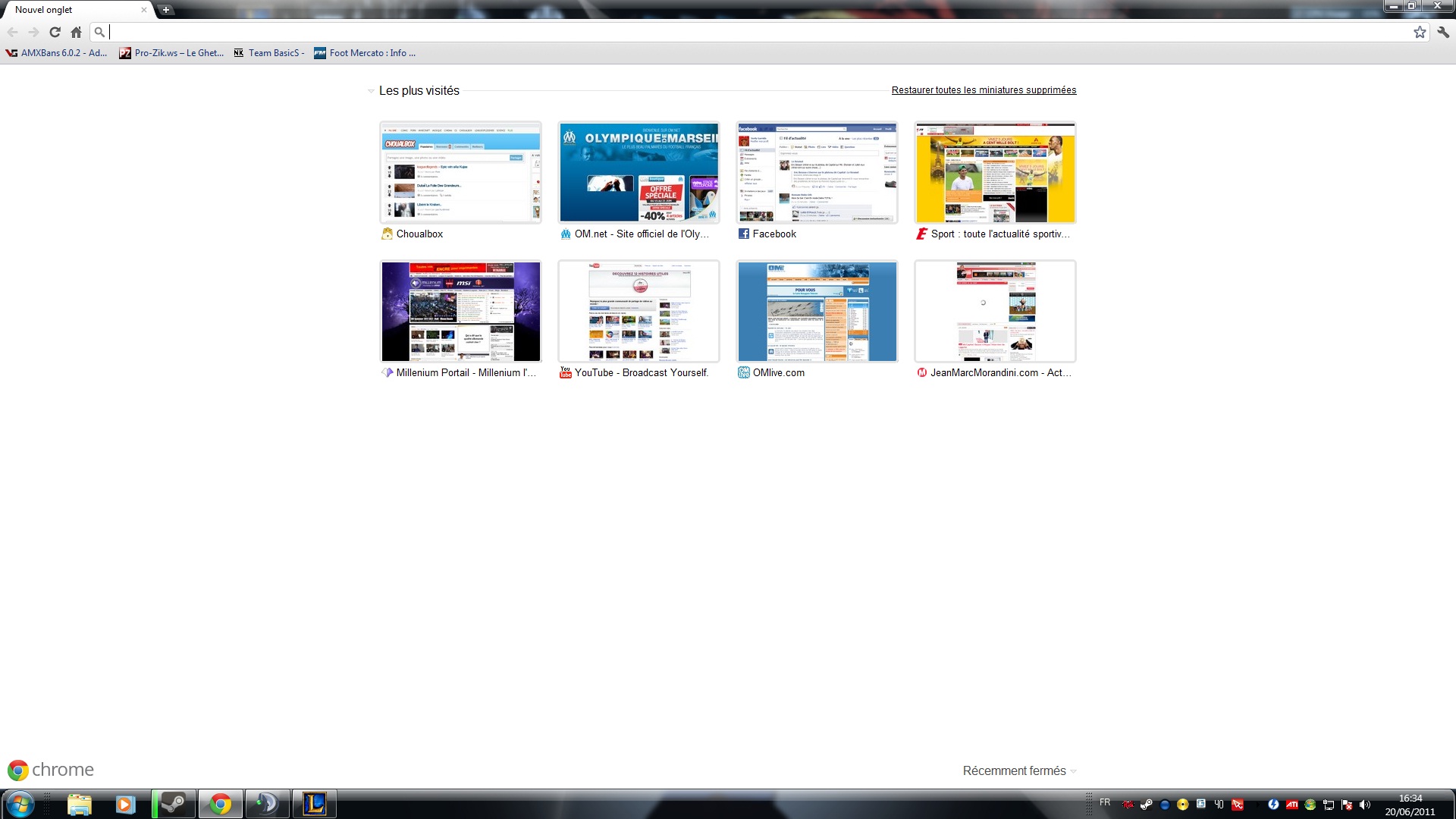
Task: Click the home button icon
Action: [76, 32]
